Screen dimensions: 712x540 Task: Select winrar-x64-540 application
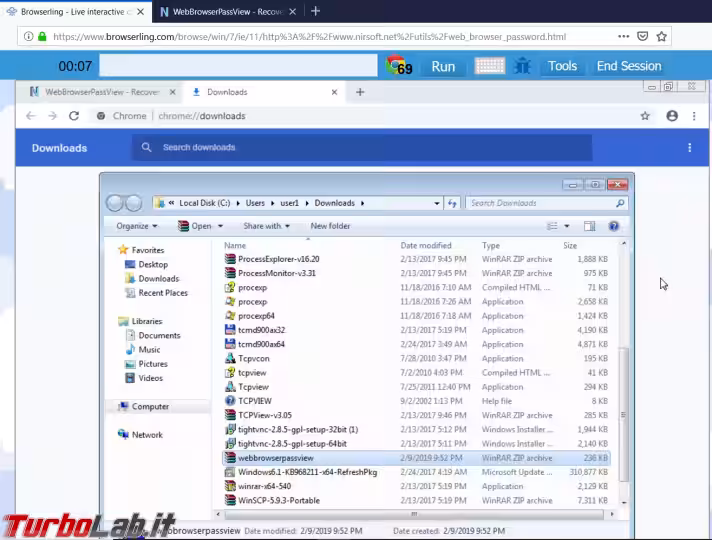pyautogui.click(x=415, y=486)
